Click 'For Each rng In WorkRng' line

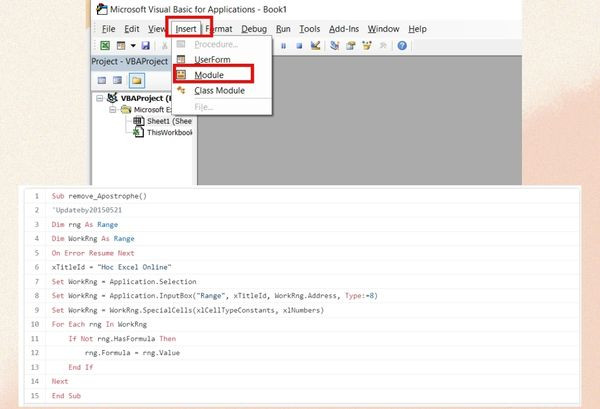[99, 324]
